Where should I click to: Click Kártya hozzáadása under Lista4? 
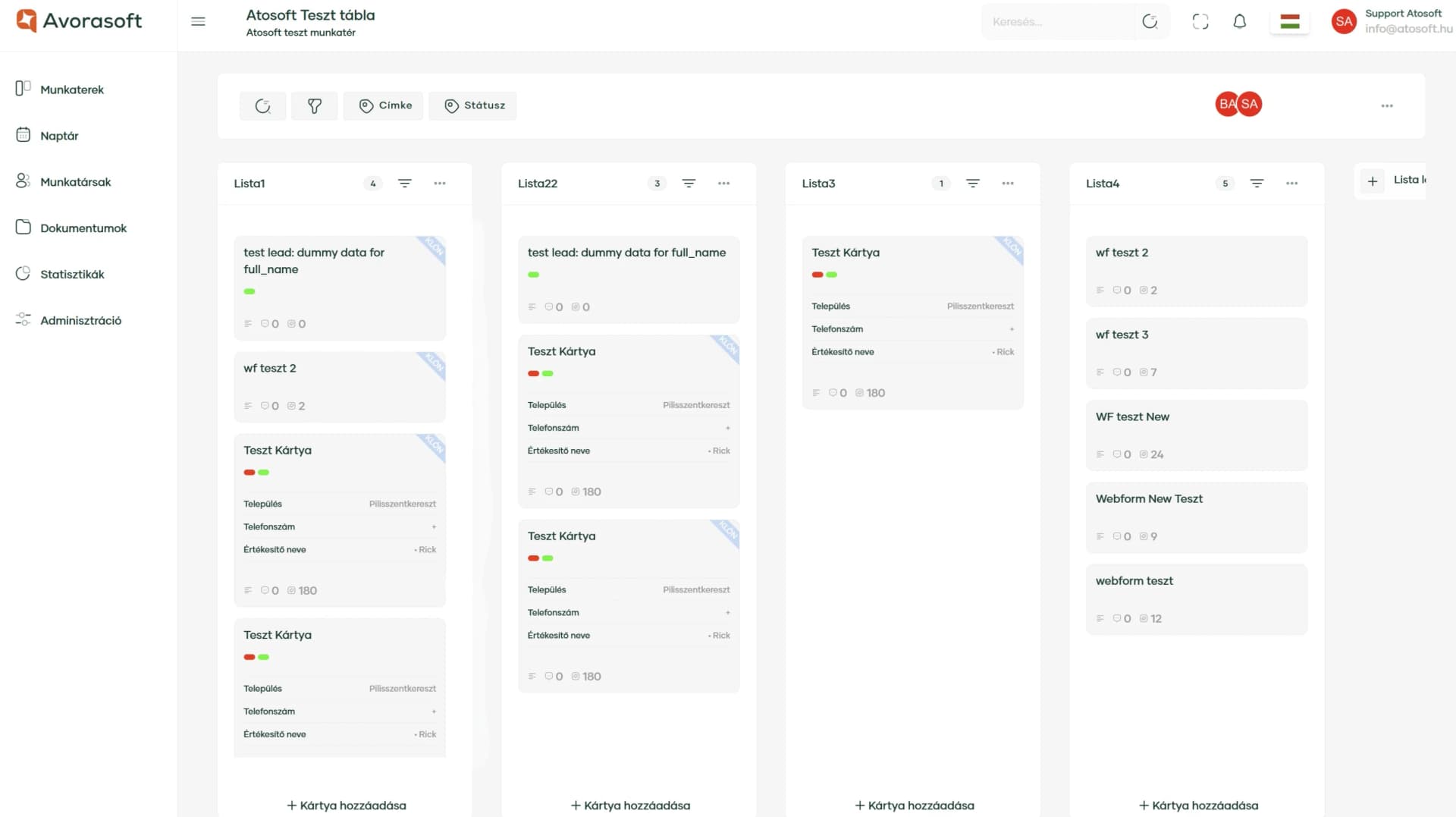pyautogui.click(x=1198, y=806)
